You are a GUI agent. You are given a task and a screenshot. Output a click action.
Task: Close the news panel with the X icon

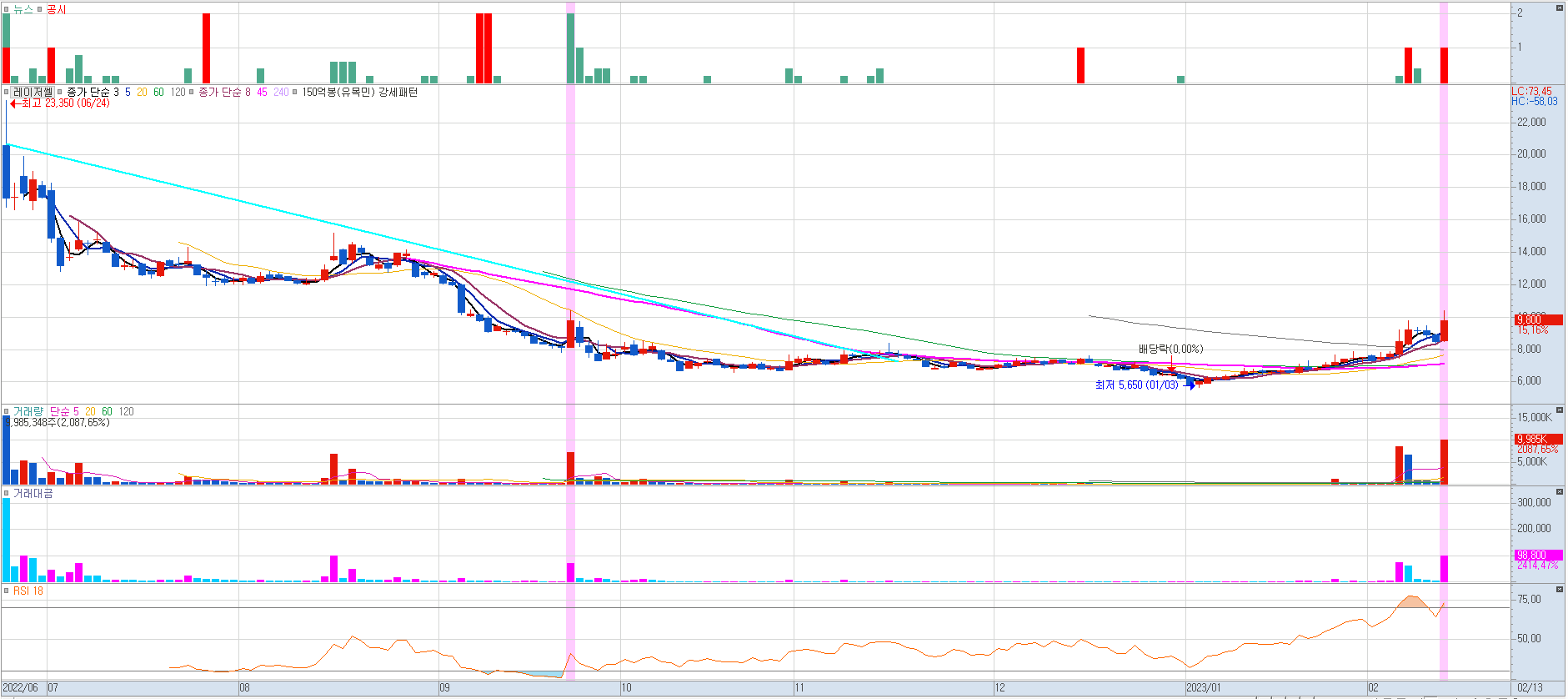[1559, 8]
